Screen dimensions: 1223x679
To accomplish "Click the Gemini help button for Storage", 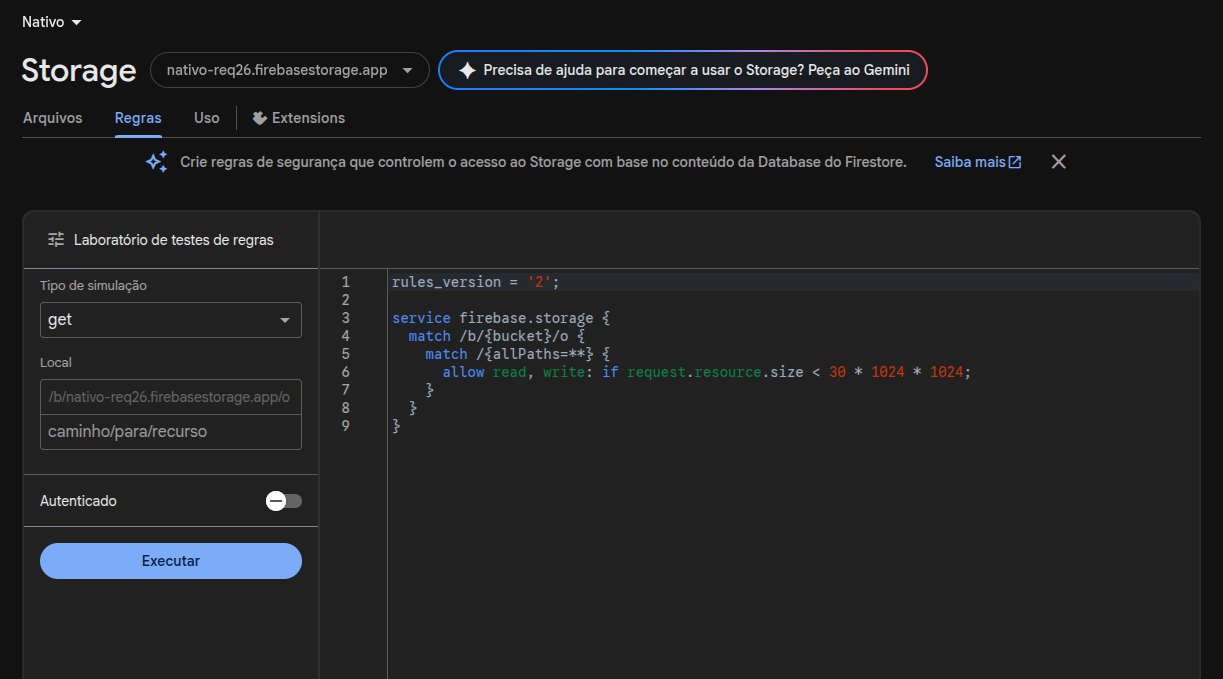I will pyautogui.click(x=683, y=70).
